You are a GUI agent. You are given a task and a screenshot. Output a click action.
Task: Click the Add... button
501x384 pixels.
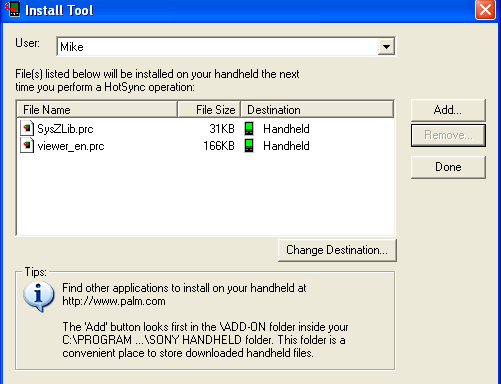click(x=448, y=110)
